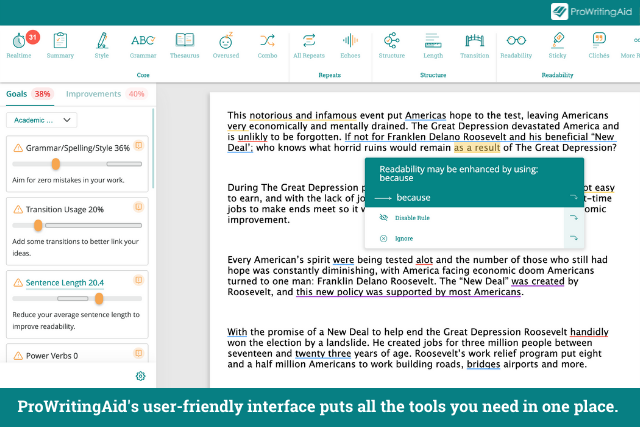Click underlined word 'Americas'
This screenshot has height=427, width=640.
[x=425, y=116]
